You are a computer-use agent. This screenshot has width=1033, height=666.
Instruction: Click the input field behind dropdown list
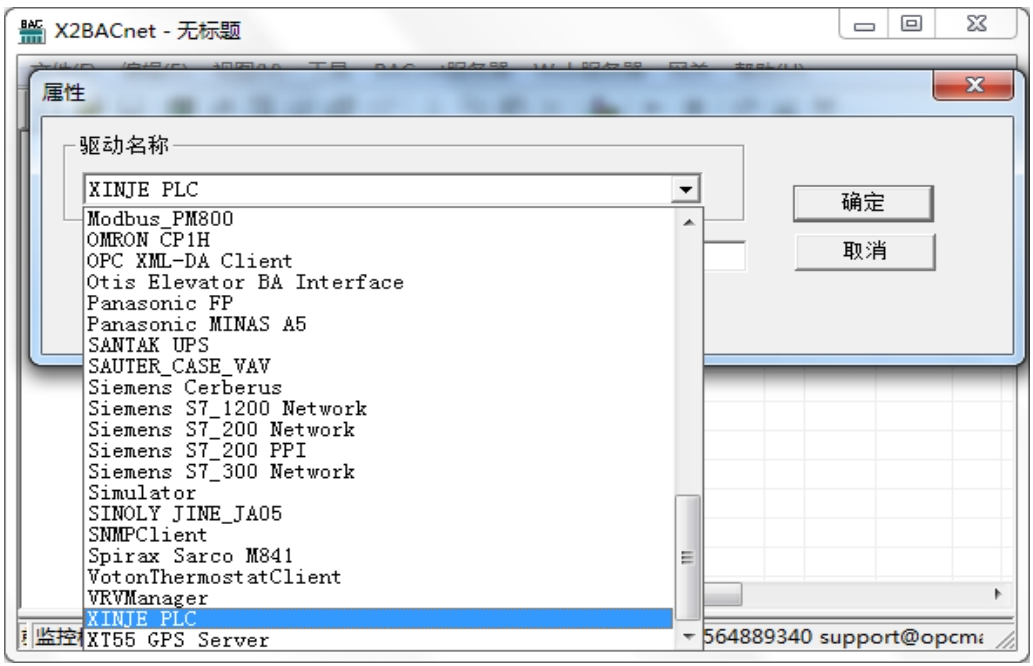[x=725, y=256]
